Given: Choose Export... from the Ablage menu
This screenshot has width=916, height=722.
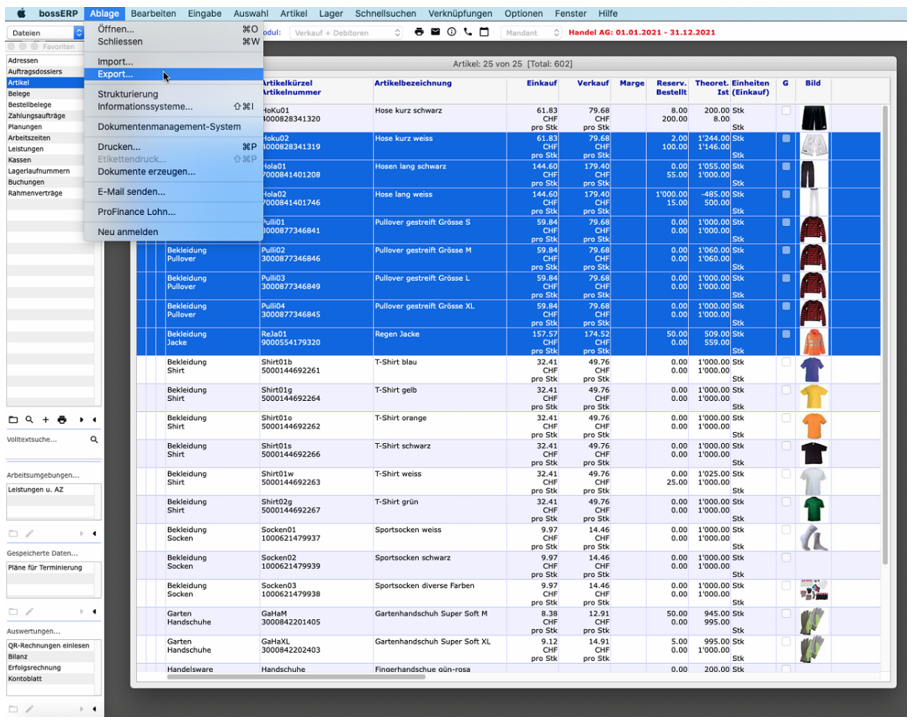Looking at the screenshot, I should tap(115, 74).
